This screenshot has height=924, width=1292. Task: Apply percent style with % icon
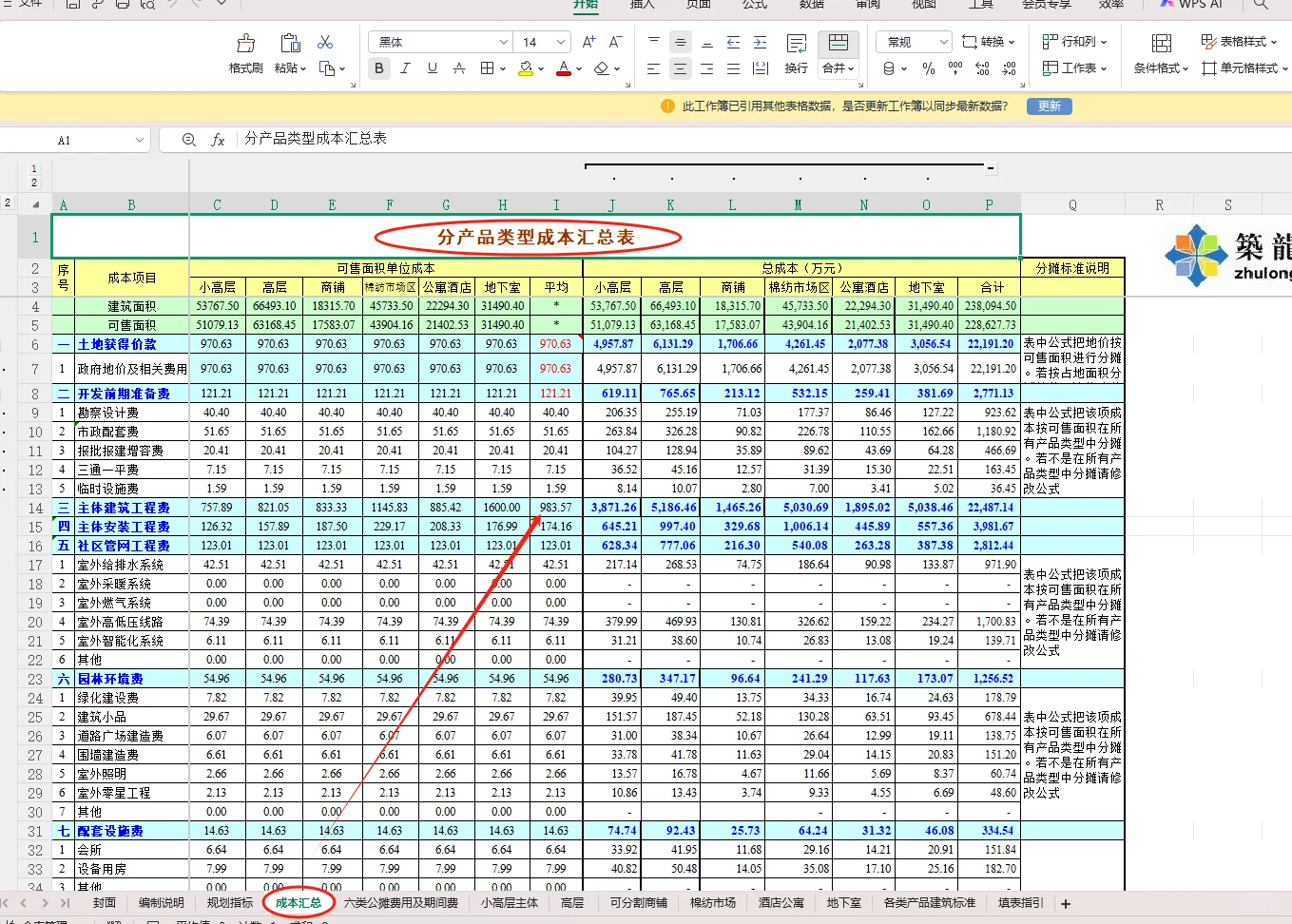[929, 68]
